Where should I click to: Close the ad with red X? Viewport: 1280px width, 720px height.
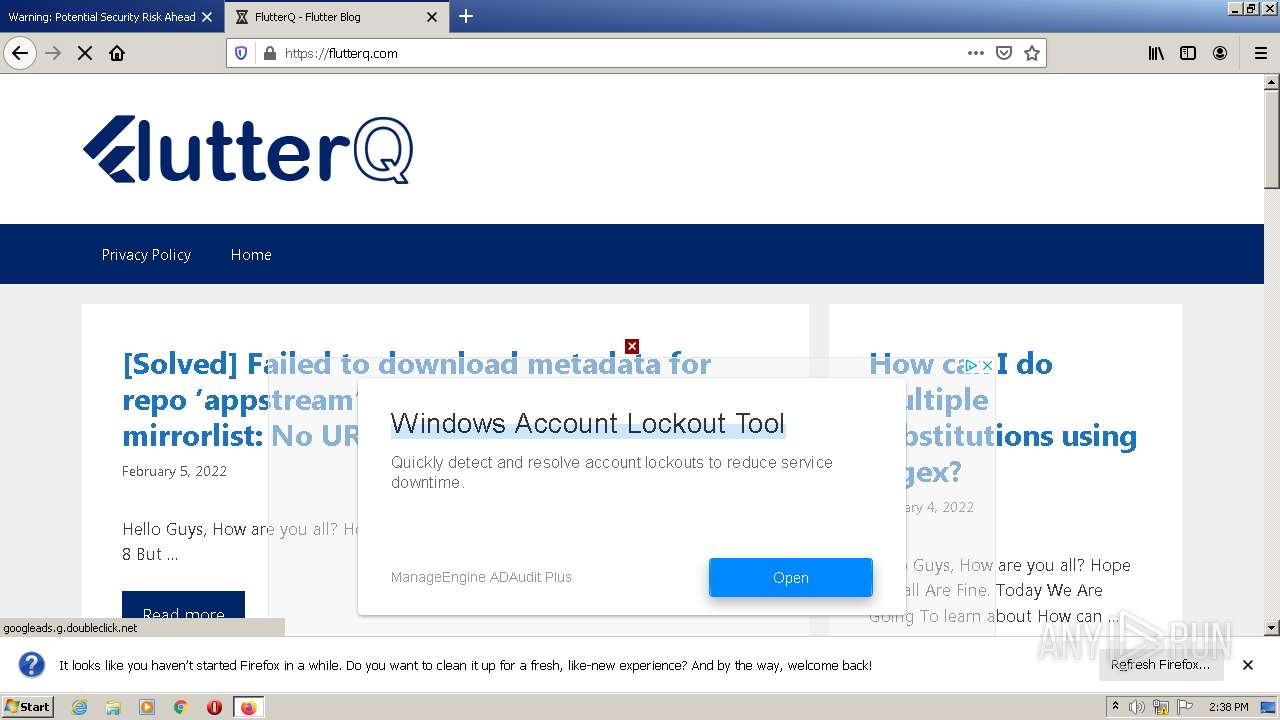click(632, 346)
